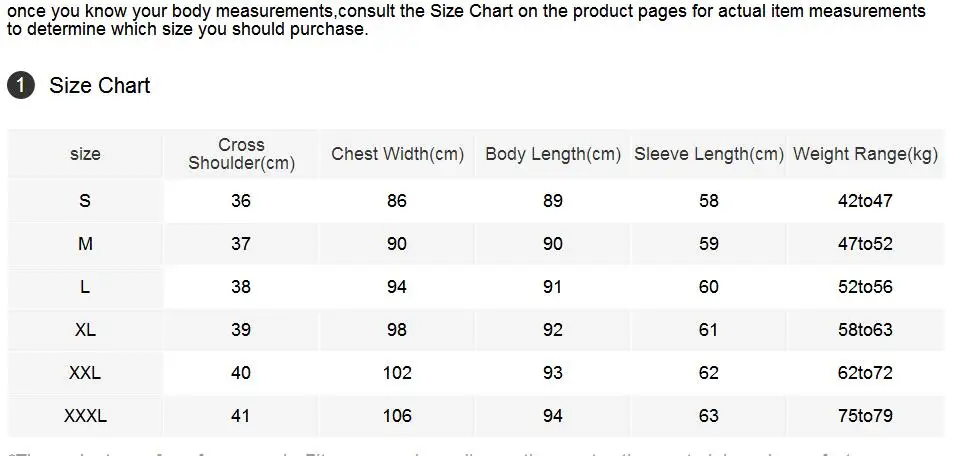Click the Chest Width(cm) column header
The image size is (970, 456).
click(x=397, y=154)
